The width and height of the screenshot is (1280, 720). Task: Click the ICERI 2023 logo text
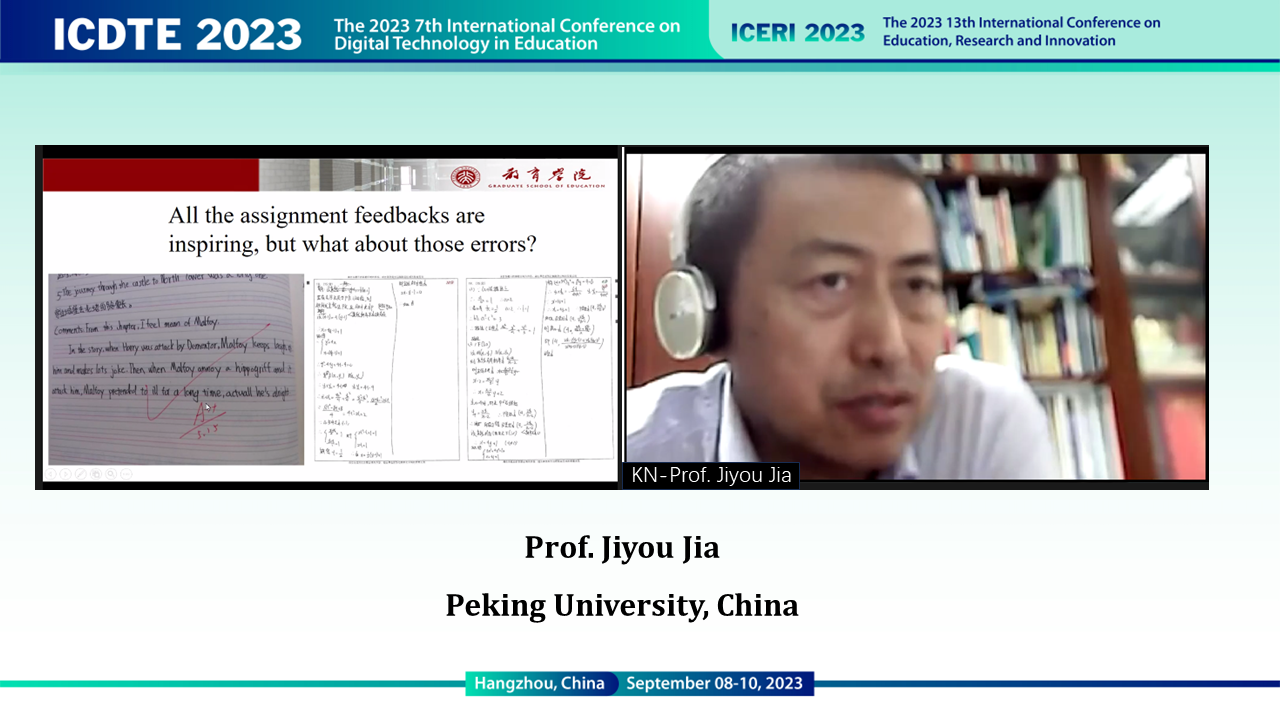point(797,33)
